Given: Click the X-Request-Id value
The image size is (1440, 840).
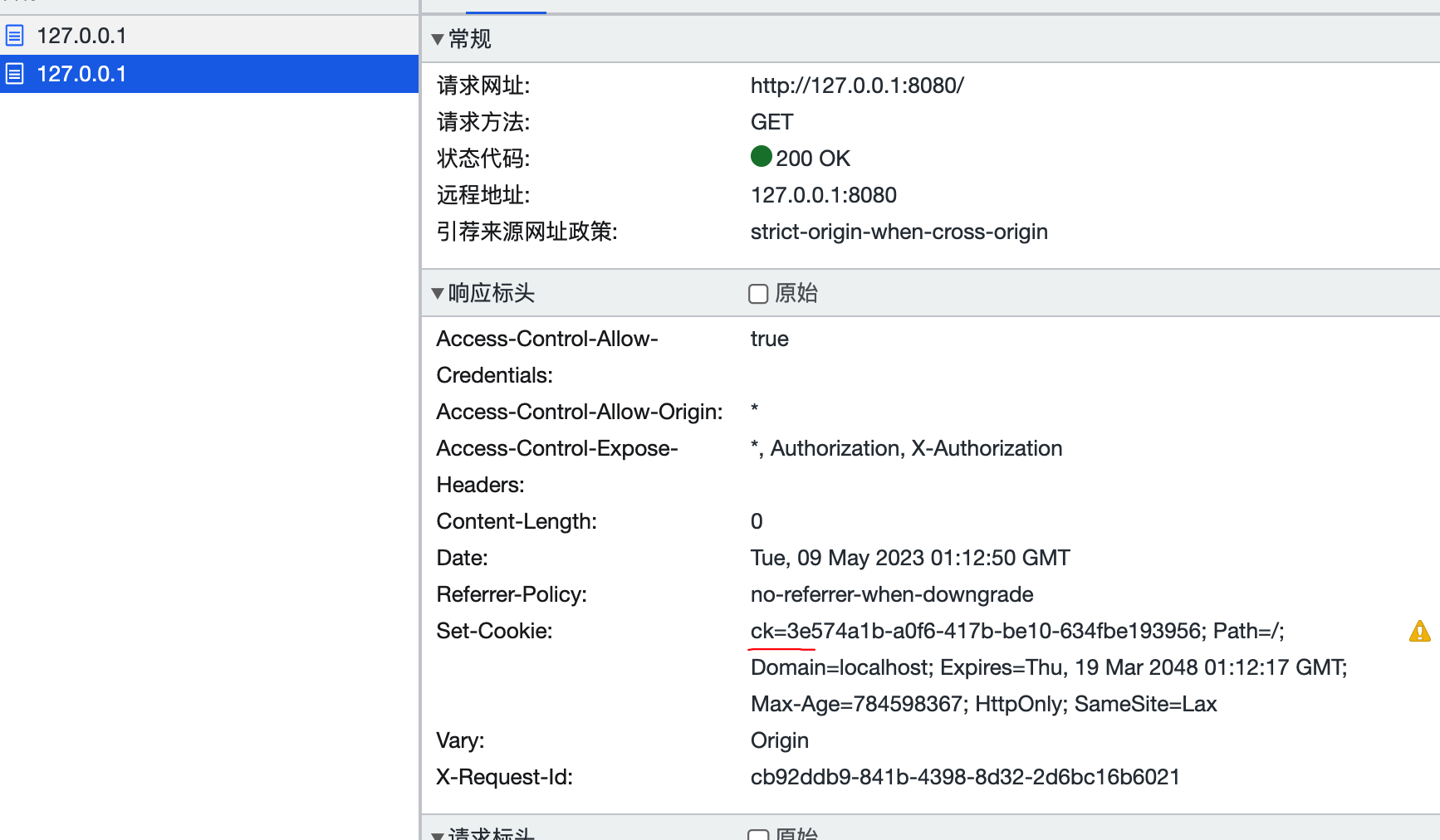Looking at the screenshot, I should coord(965,776).
